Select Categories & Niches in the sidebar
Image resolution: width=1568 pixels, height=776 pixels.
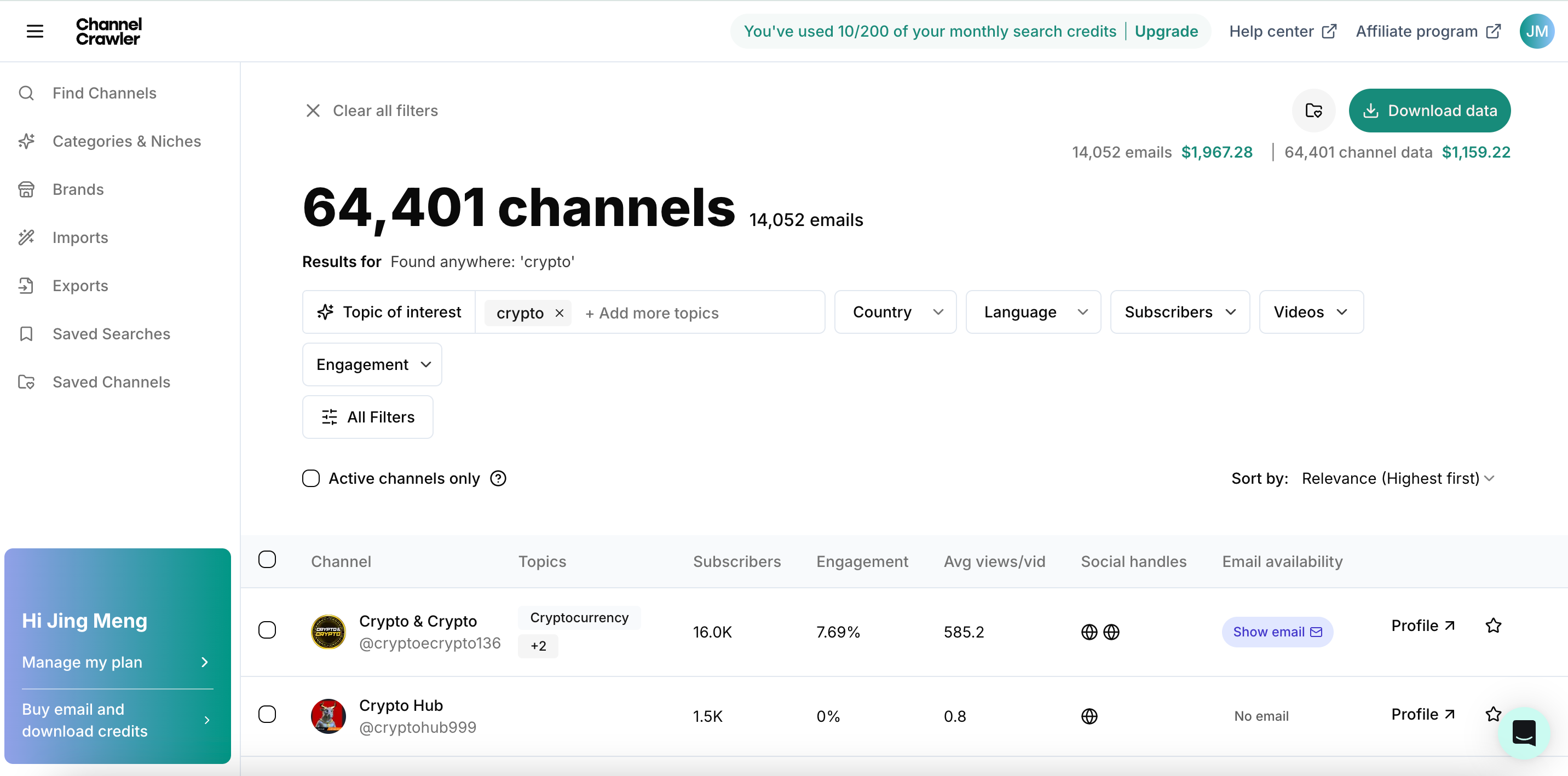pyautogui.click(x=126, y=141)
